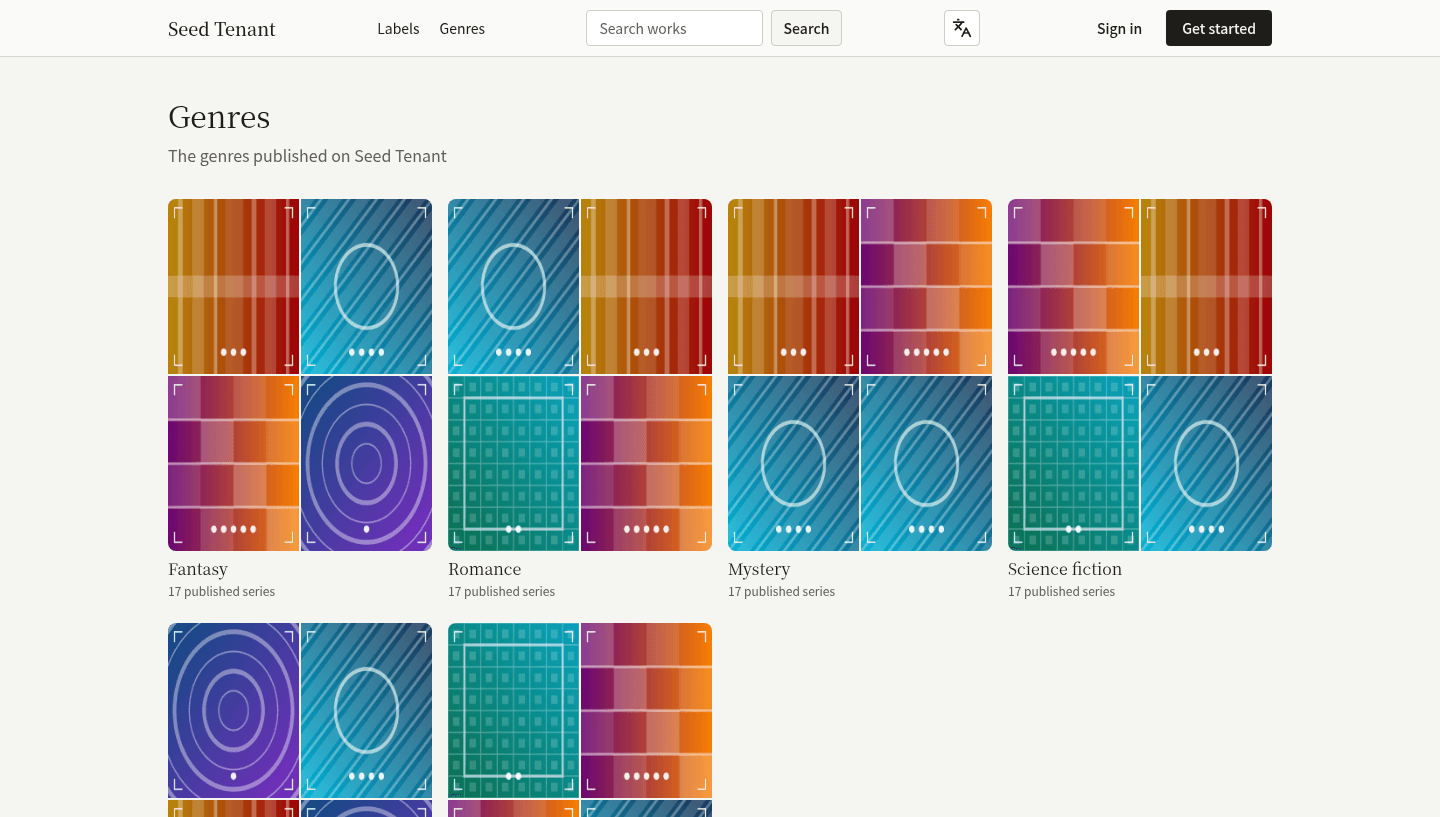Image resolution: width=1440 pixels, height=817 pixels.
Task: Open Mystery's red striped cover
Action: tap(793, 286)
